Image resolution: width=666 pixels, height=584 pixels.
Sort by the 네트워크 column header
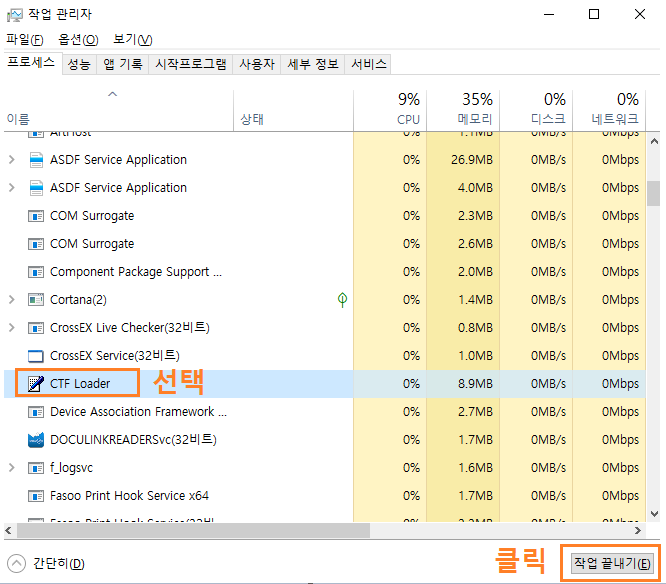[609, 110]
